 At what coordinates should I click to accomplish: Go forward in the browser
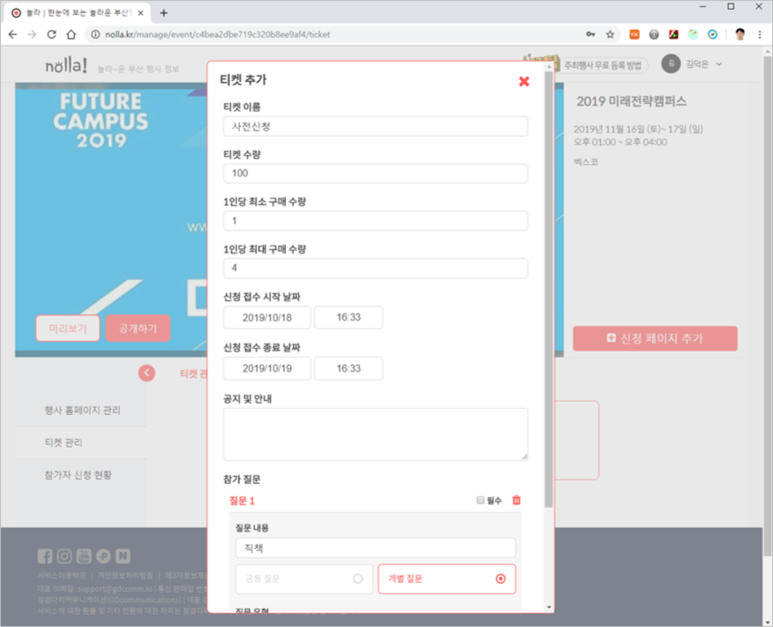32,35
